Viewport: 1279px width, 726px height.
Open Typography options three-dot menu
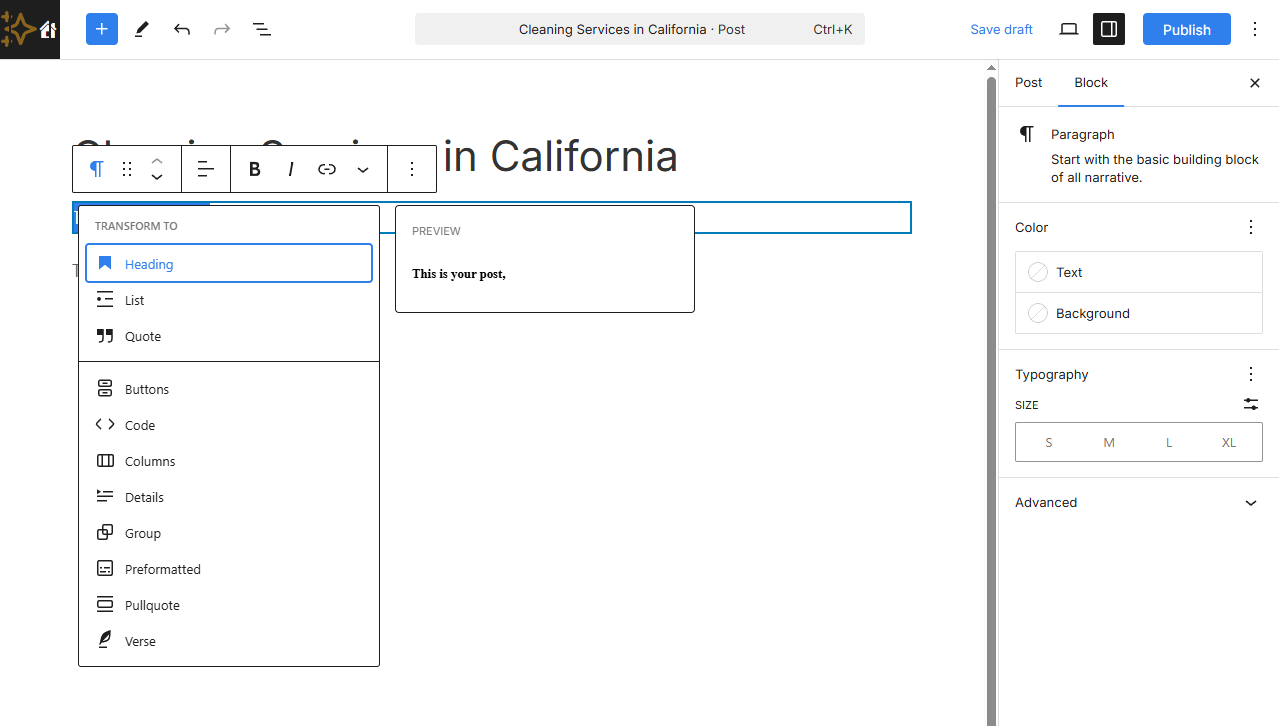coord(1250,374)
